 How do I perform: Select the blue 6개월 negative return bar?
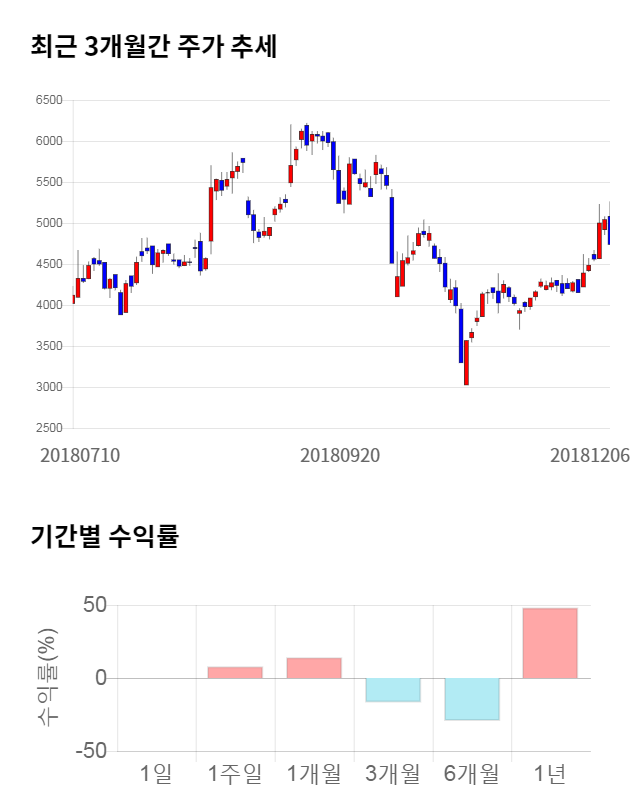471,699
